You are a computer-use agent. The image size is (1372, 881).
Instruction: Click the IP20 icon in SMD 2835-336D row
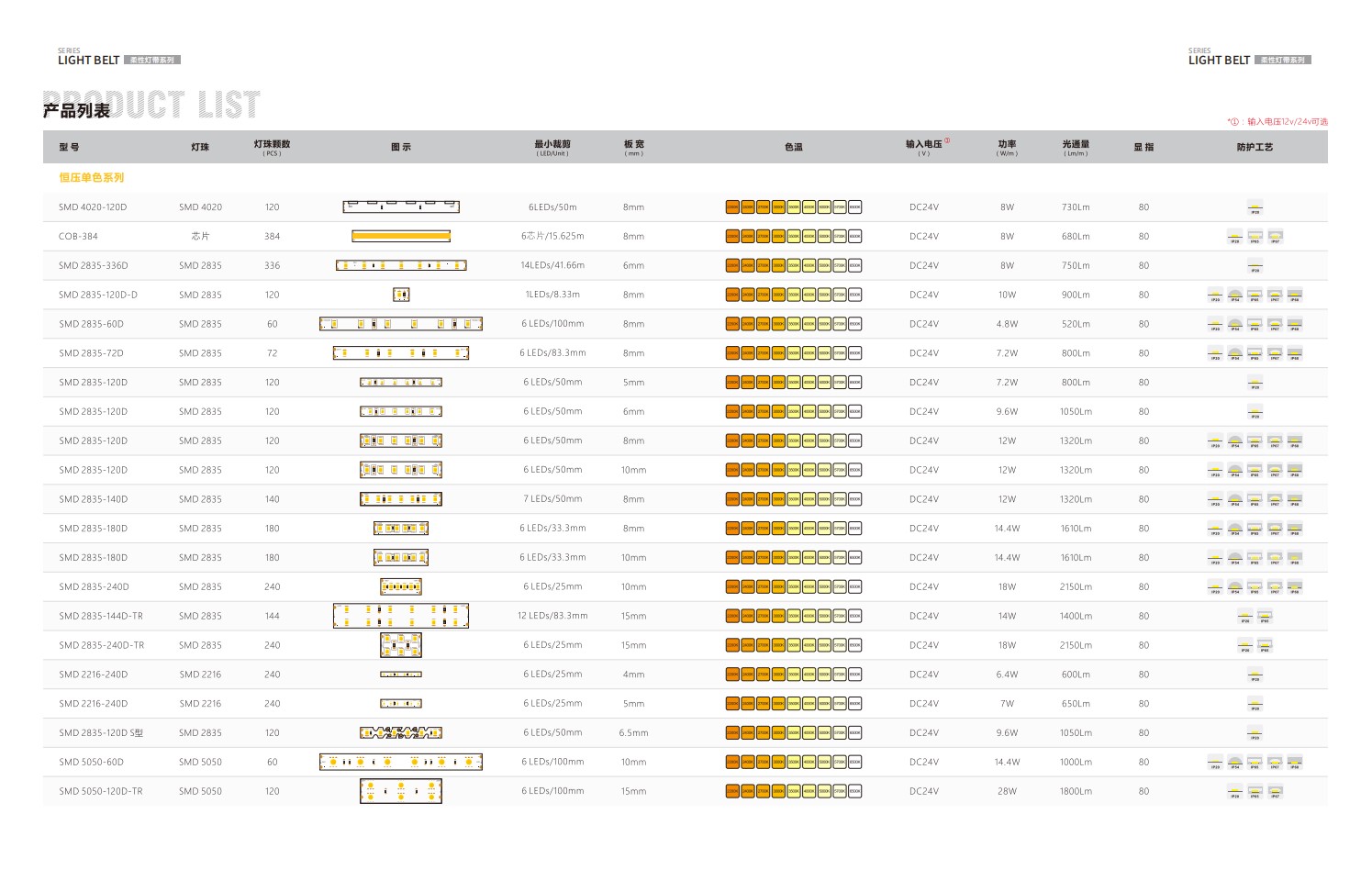[x=1255, y=266]
